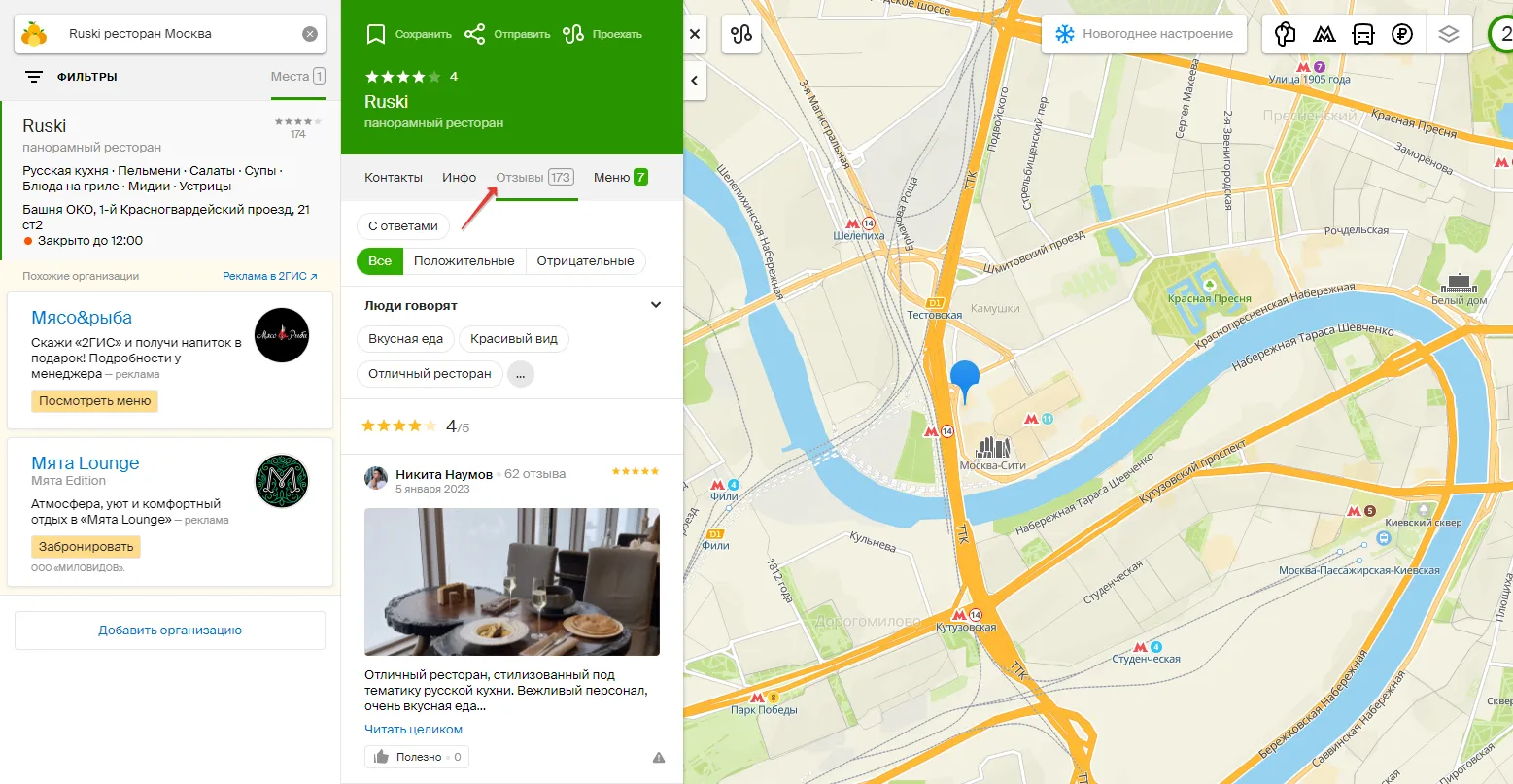
Task: Click the ruble price icon on map
Action: pos(1401,34)
